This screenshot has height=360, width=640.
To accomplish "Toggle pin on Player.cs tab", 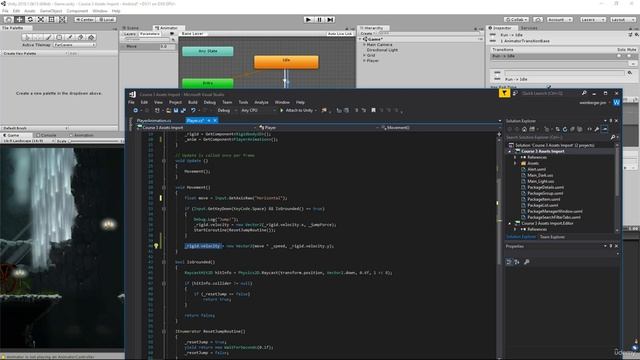I will pyautogui.click(x=209, y=120).
